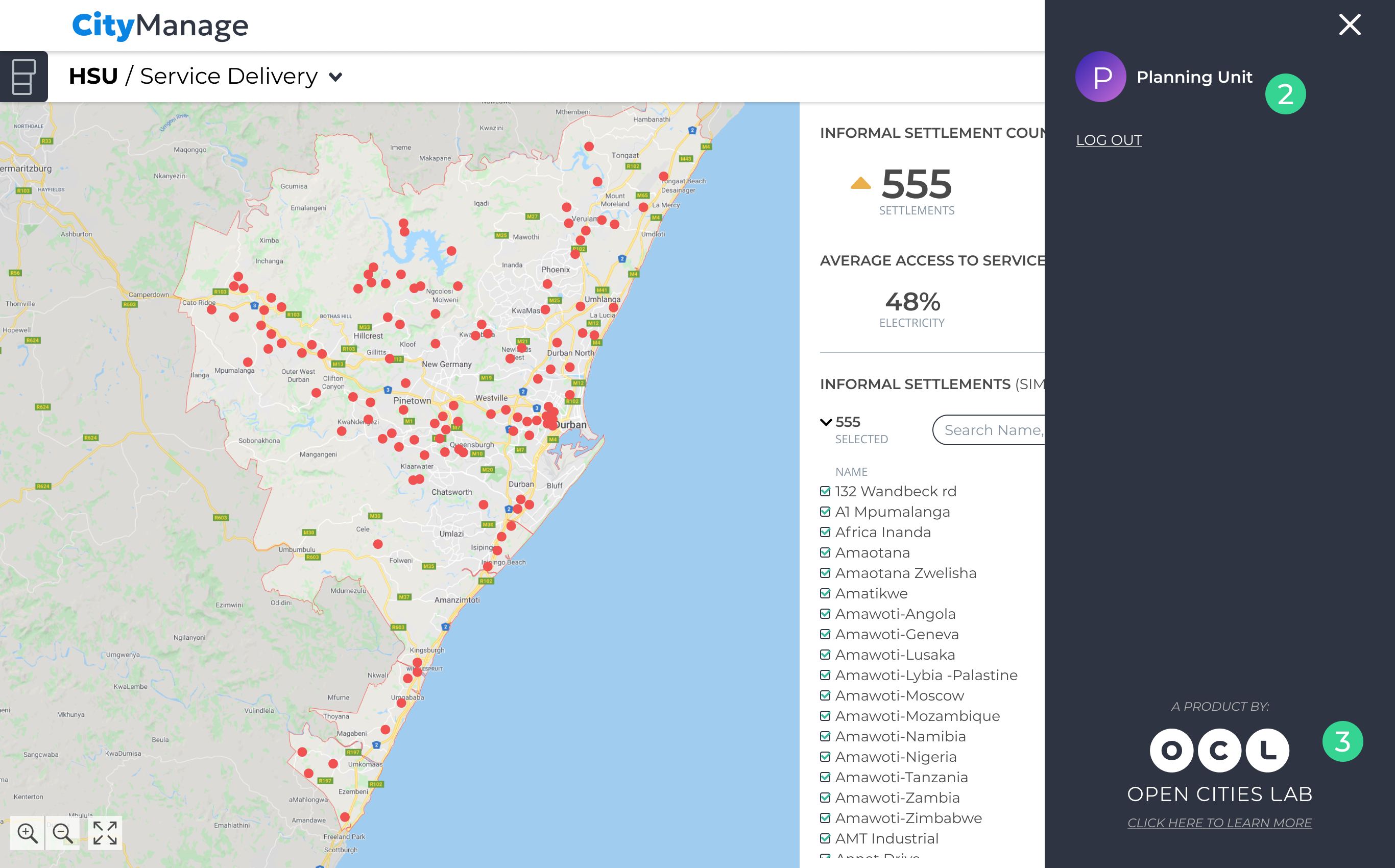Collapse the 555 selected chevron
This screenshot has height=868, width=1395.
[826, 422]
